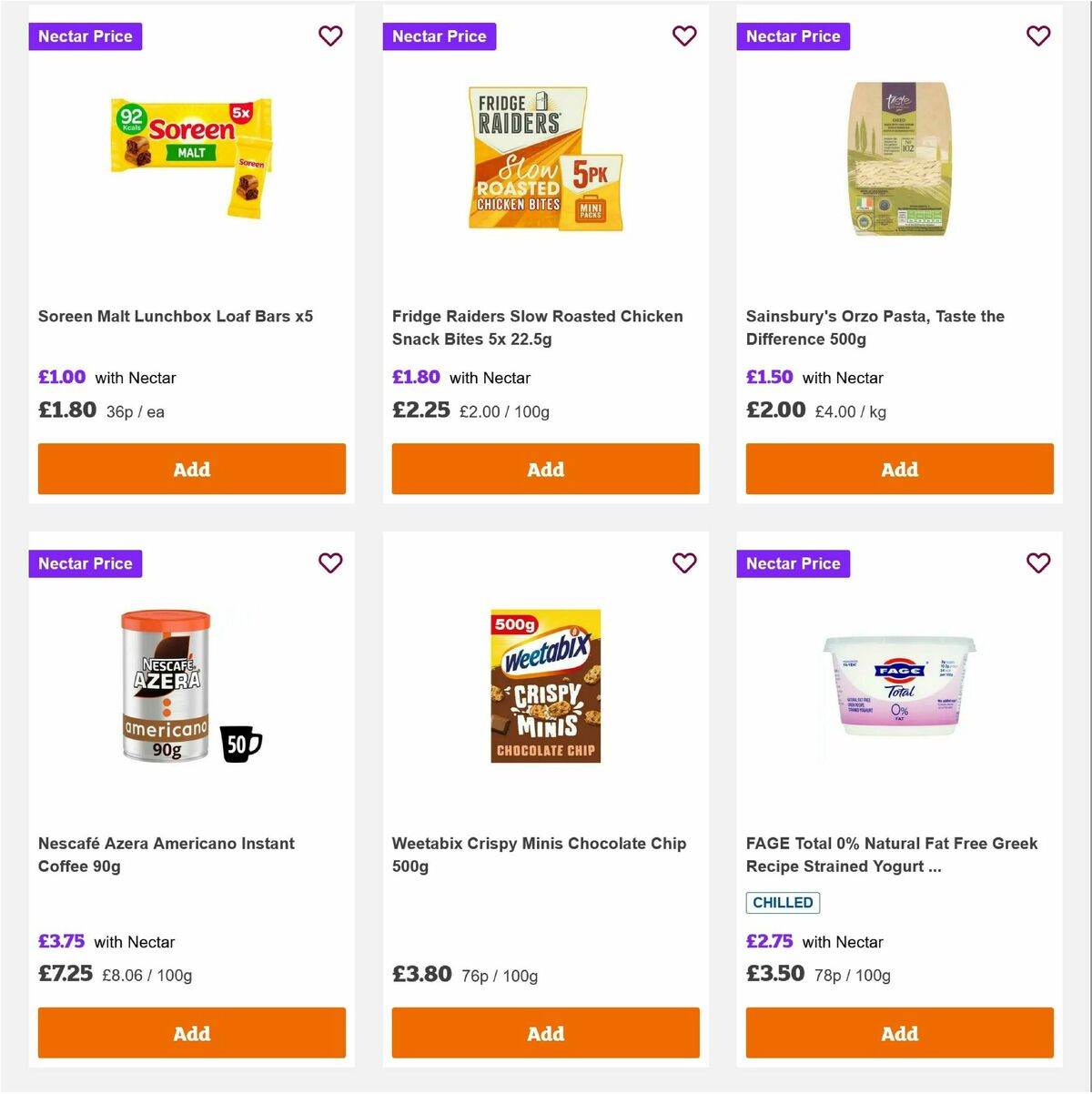
Task: Toggle favourite on Weetabix Crispy Minis
Action: [684, 563]
